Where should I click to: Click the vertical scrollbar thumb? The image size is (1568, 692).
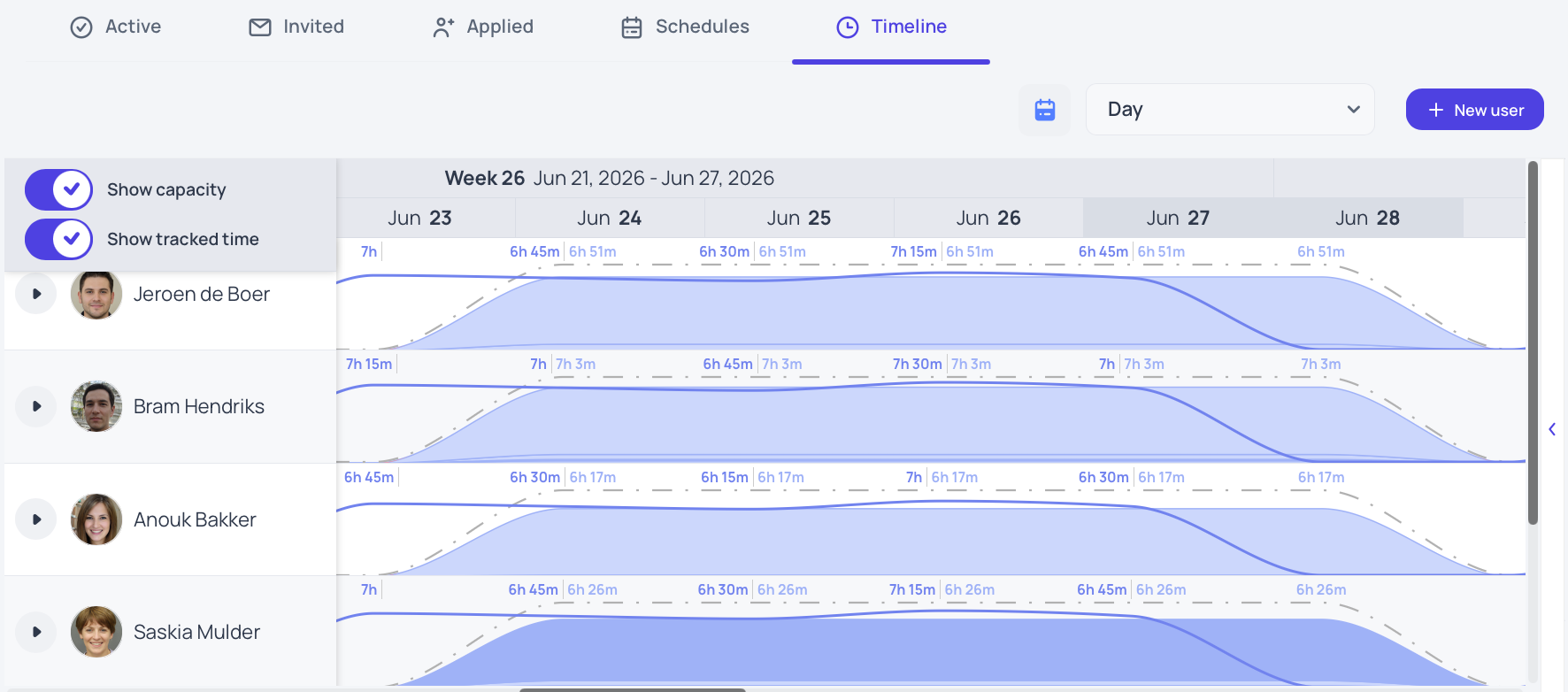pos(1533,343)
